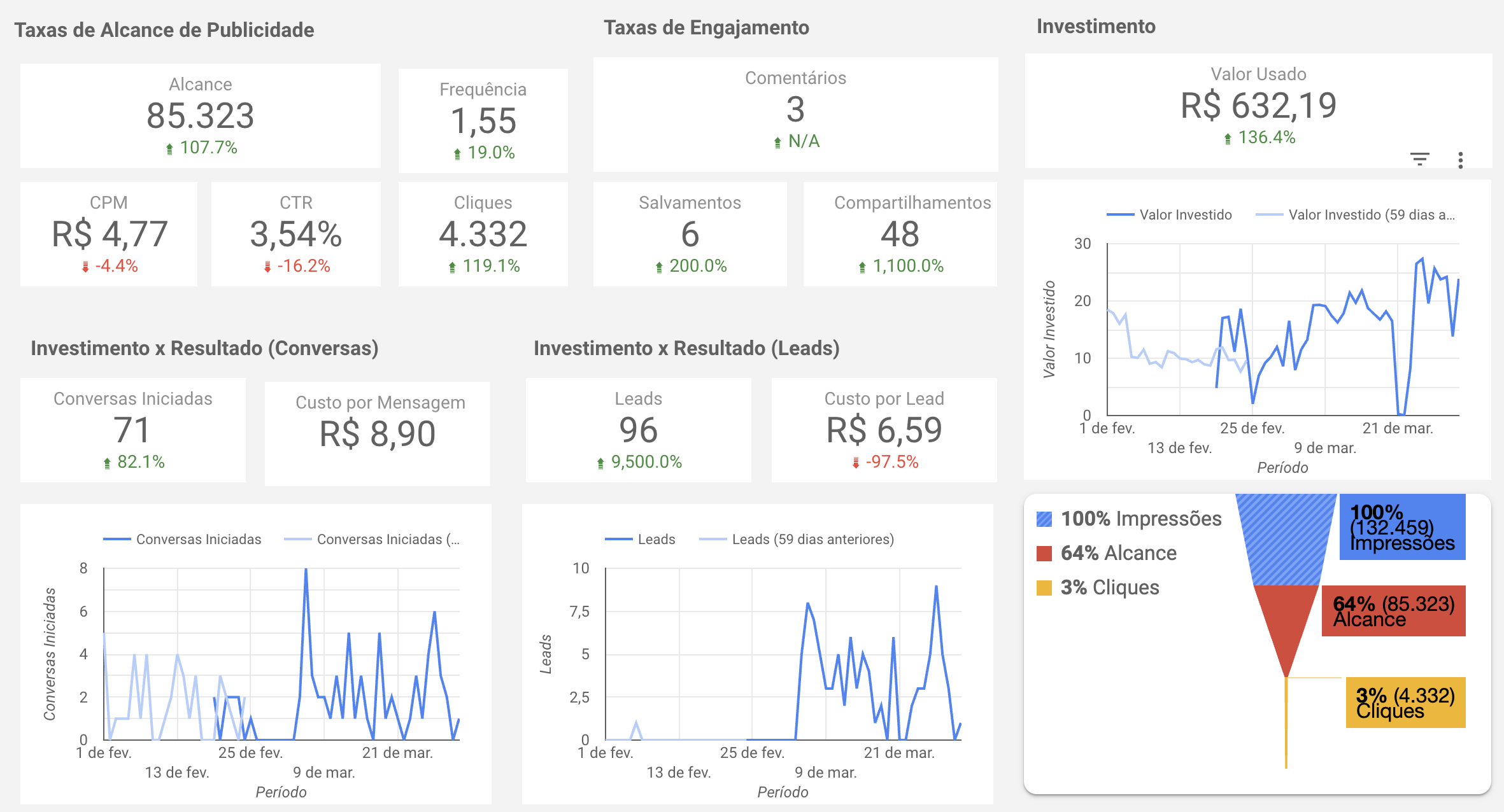Click the 119.1% change under Cliques
This screenshot has width=1504, height=812.
tap(484, 266)
